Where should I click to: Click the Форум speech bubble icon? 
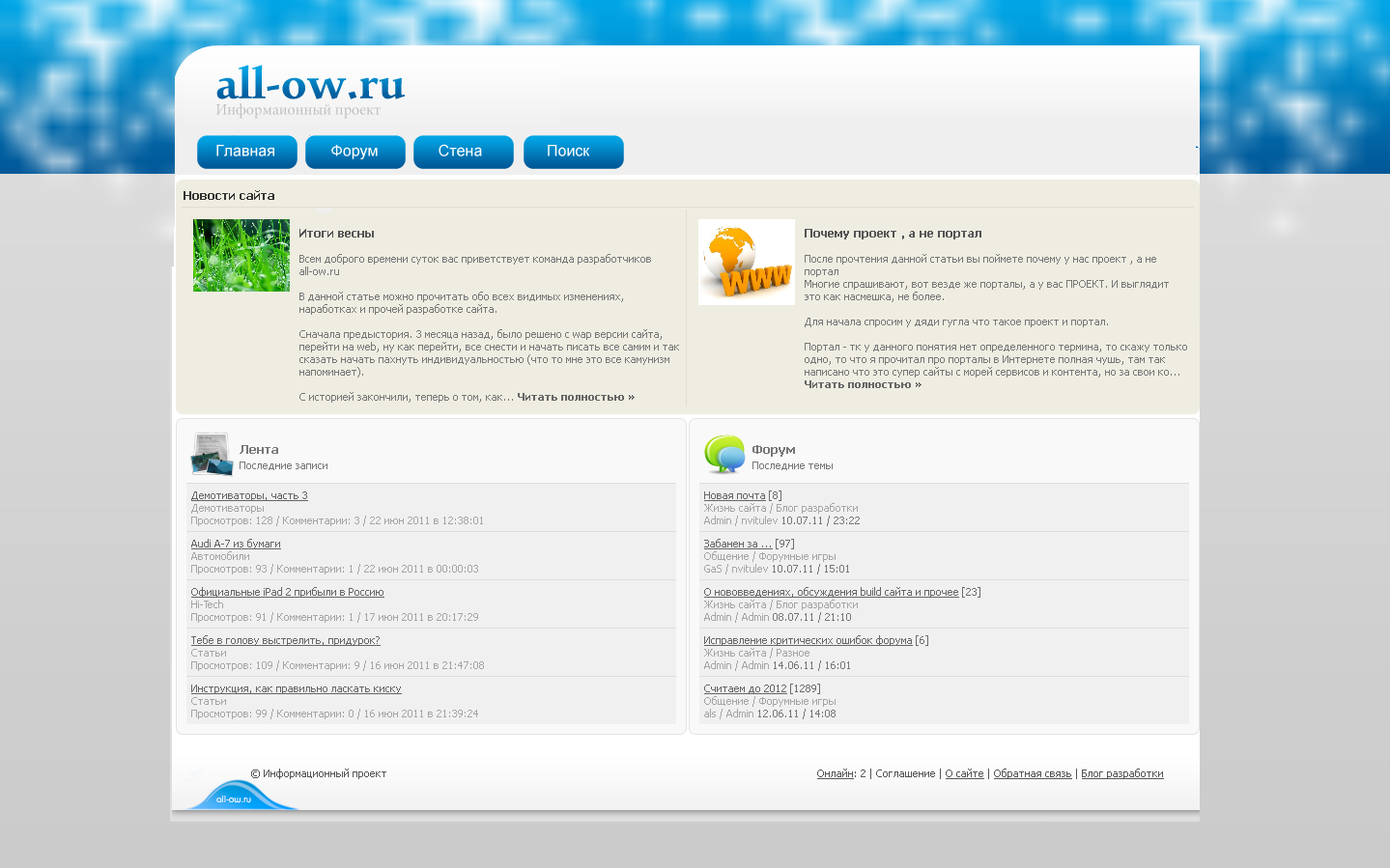[x=724, y=454]
